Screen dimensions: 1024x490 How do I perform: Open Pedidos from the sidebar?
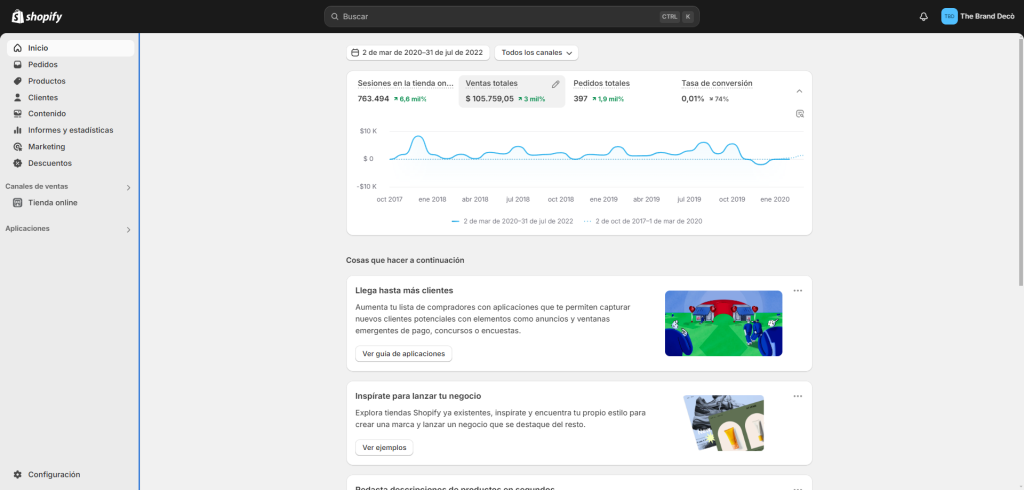coord(42,64)
